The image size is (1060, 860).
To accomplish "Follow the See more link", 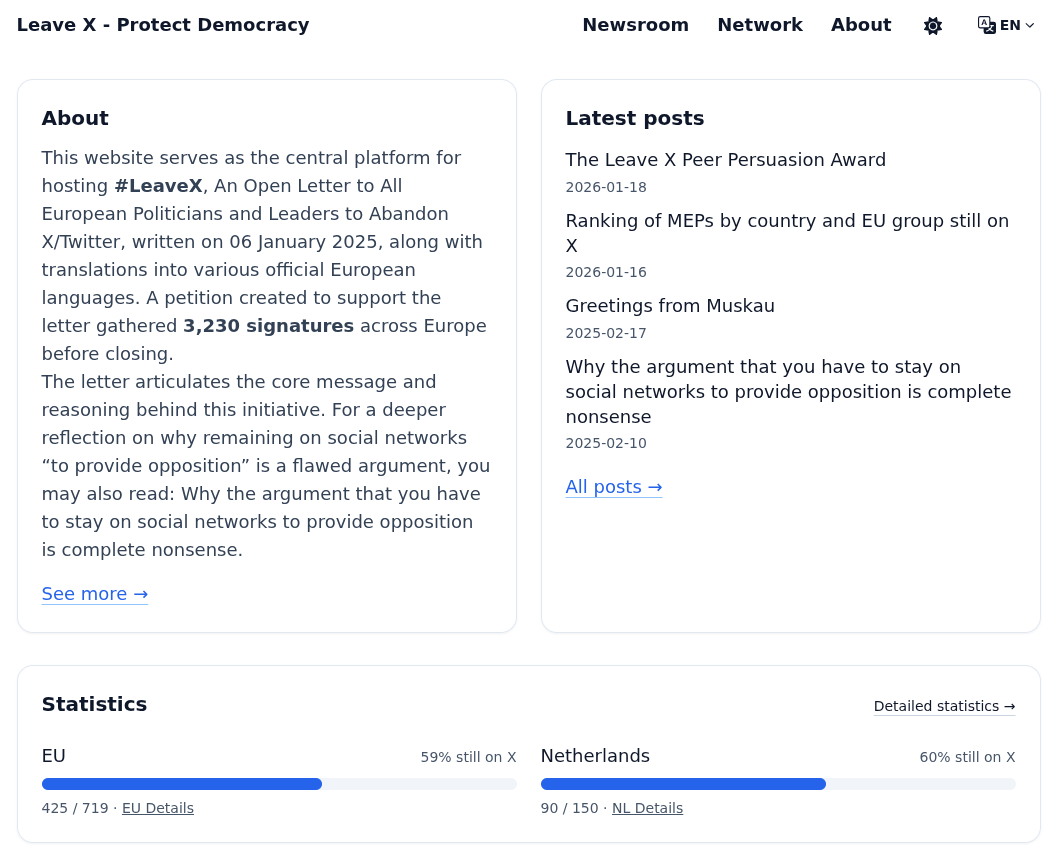I will 95,594.
